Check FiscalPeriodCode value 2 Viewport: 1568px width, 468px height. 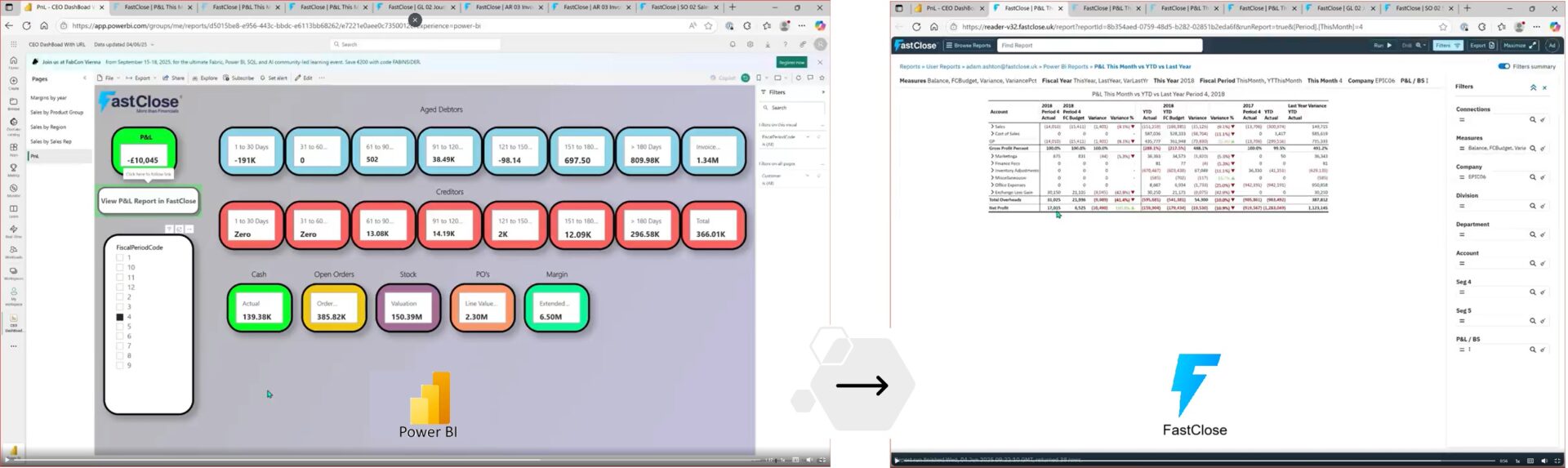coord(119,296)
